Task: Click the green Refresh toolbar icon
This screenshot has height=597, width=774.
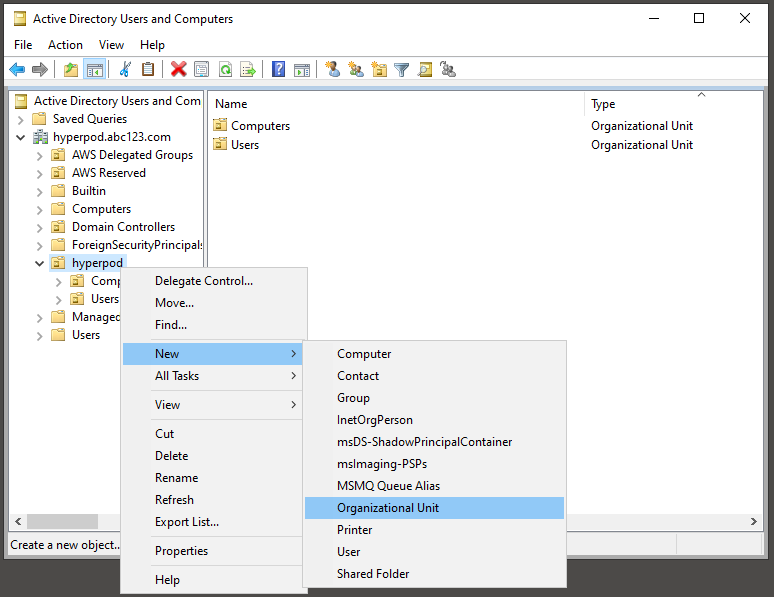Action: [225, 70]
